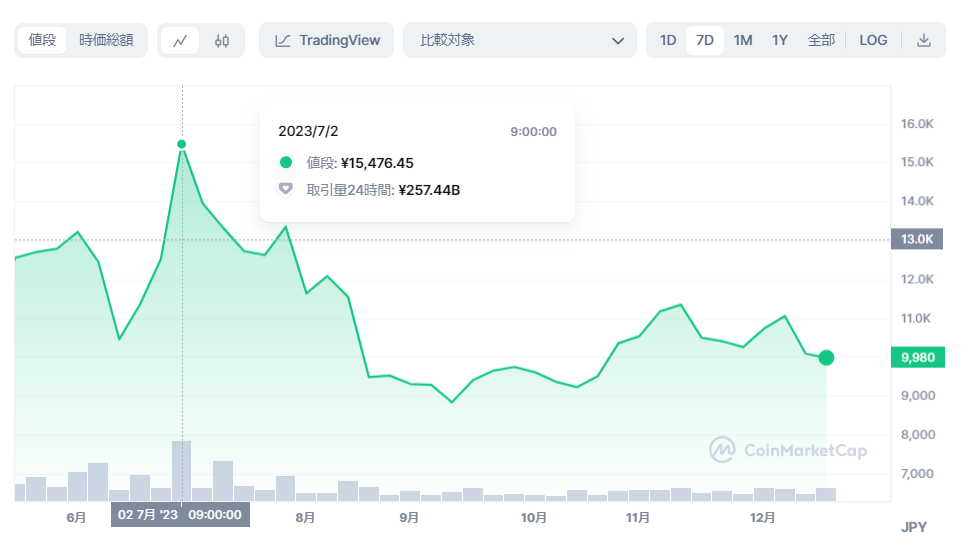Image resolution: width=971 pixels, height=547 pixels.
Task: Select the 1D time range
Action: tap(668, 40)
